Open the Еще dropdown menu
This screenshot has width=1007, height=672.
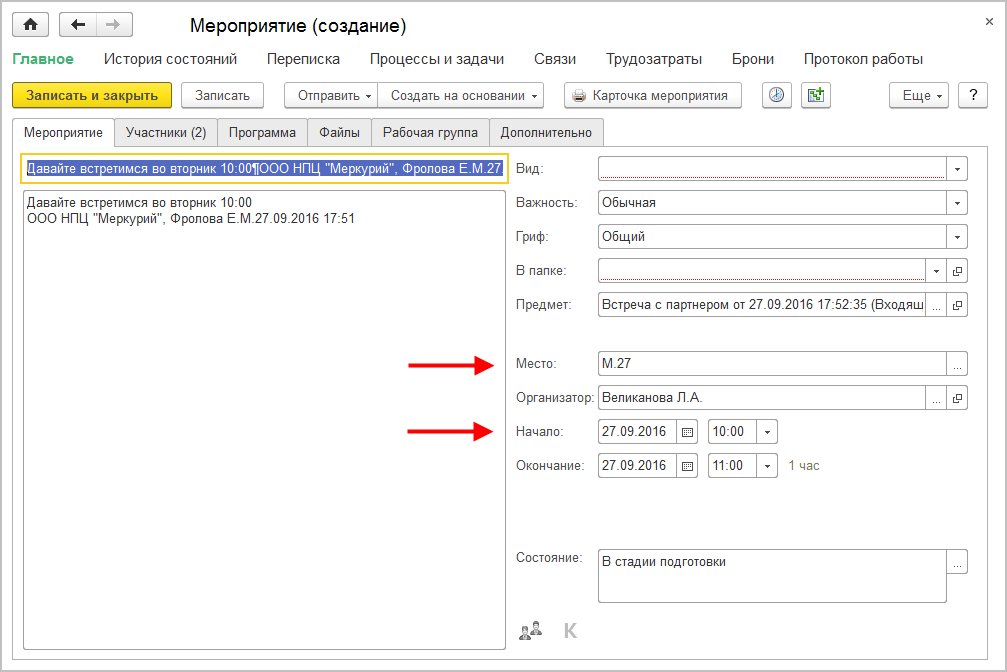917,95
